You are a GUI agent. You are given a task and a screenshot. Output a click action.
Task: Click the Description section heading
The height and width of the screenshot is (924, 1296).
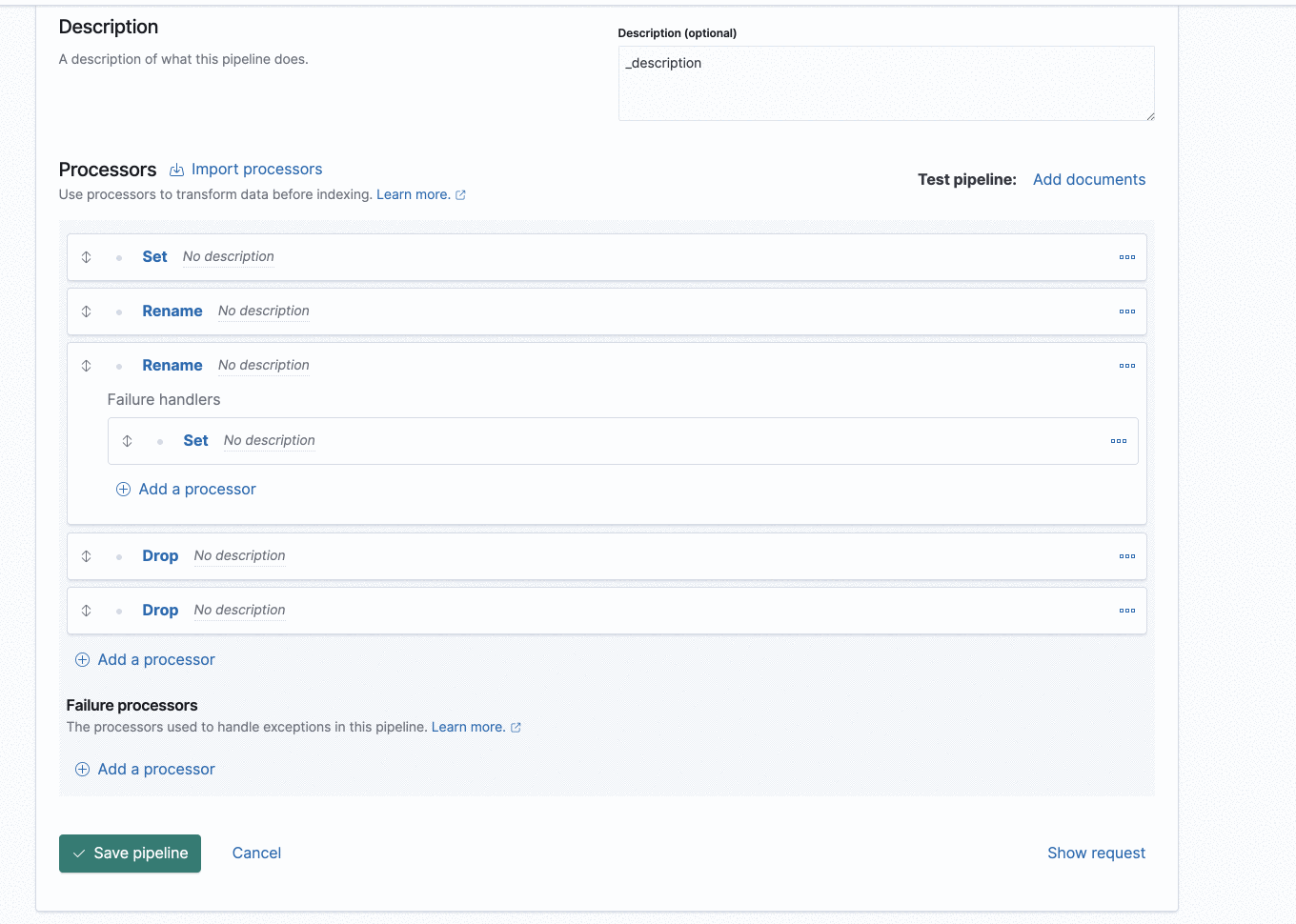pyautogui.click(x=109, y=28)
